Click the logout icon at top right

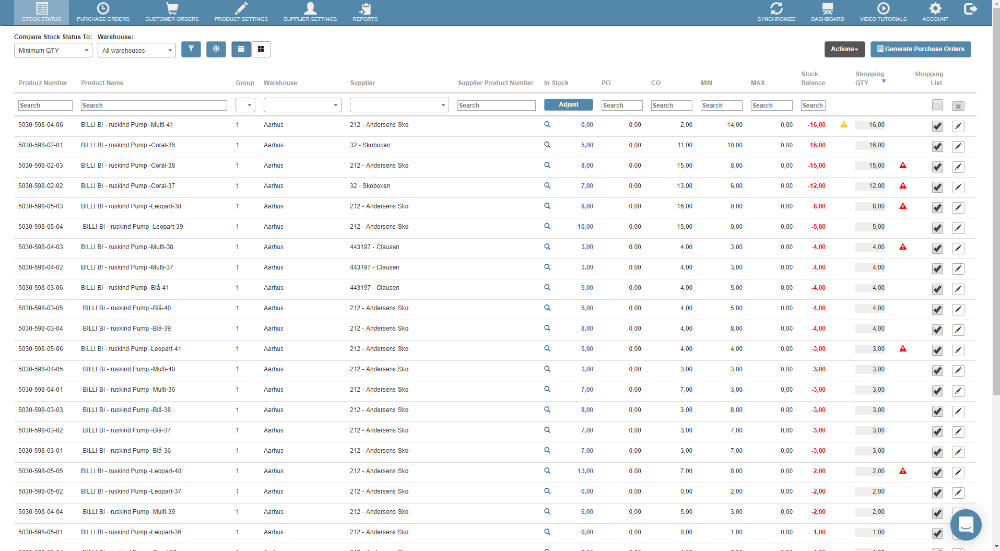point(970,9)
